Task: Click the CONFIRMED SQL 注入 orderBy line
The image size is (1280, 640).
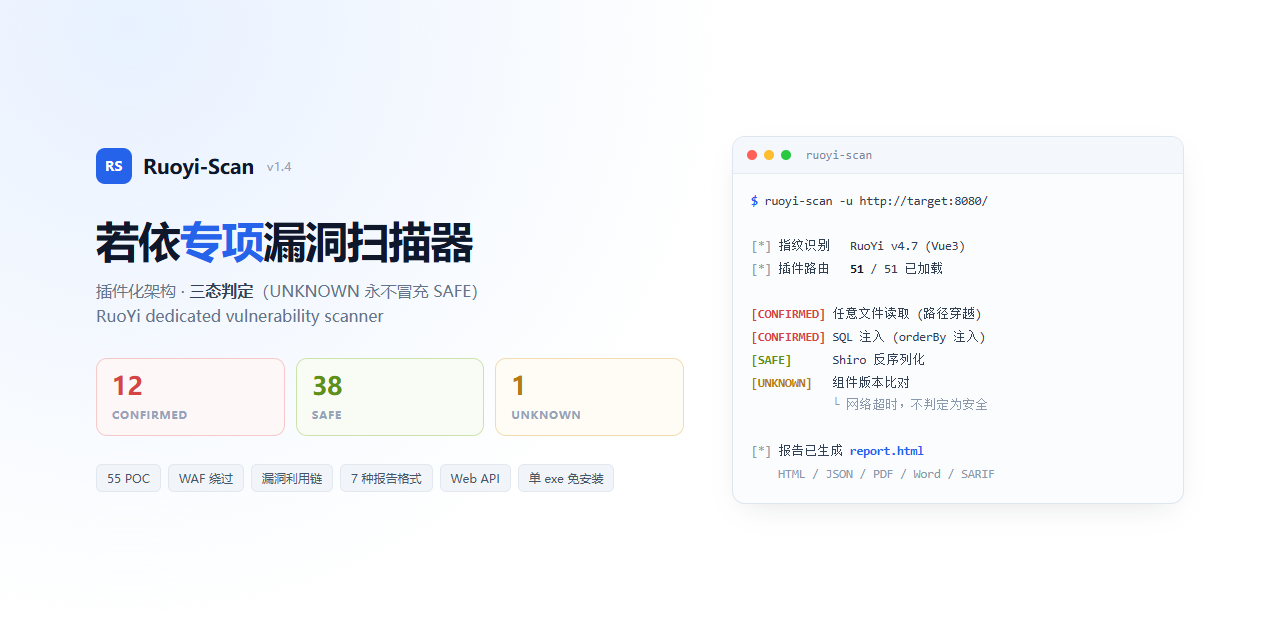Action: (x=868, y=337)
